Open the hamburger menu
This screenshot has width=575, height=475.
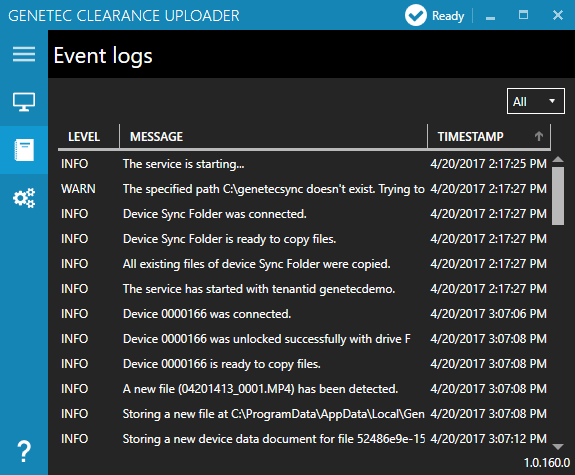pyautogui.click(x=24, y=54)
